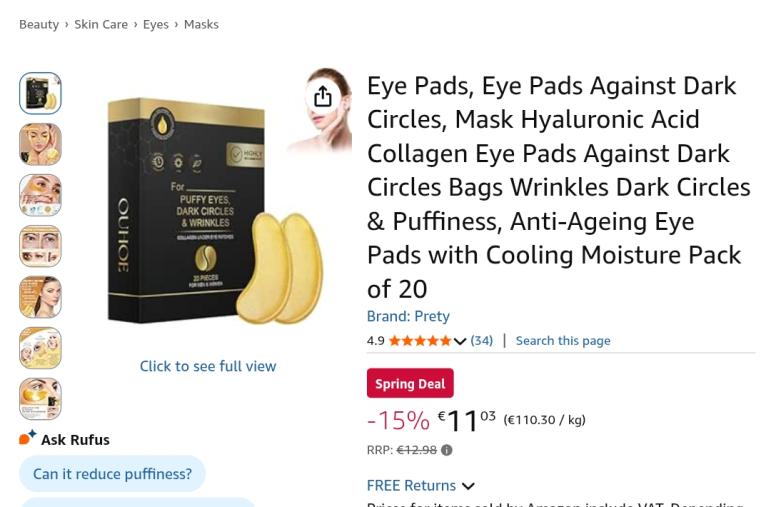Select the second product thumbnail
The image size is (771, 507).
40,145
